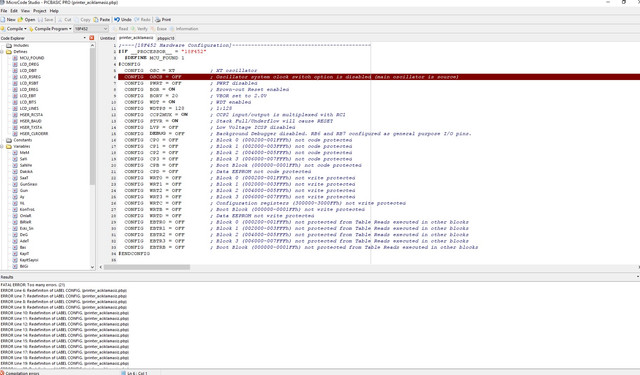Click the Print toolbar icon
Screen dimensions: 640x375
[x=163, y=20]
